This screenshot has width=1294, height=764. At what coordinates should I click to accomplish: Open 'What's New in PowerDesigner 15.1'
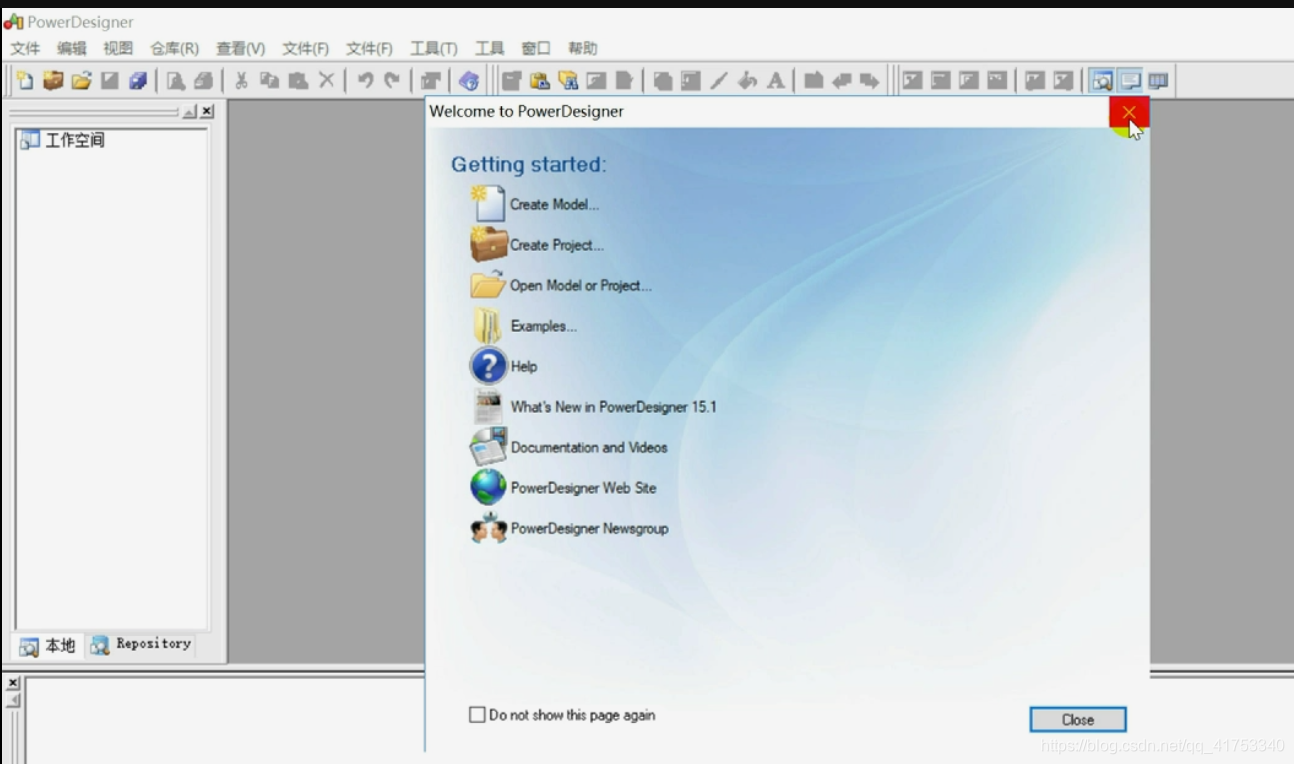click(614, 407)
